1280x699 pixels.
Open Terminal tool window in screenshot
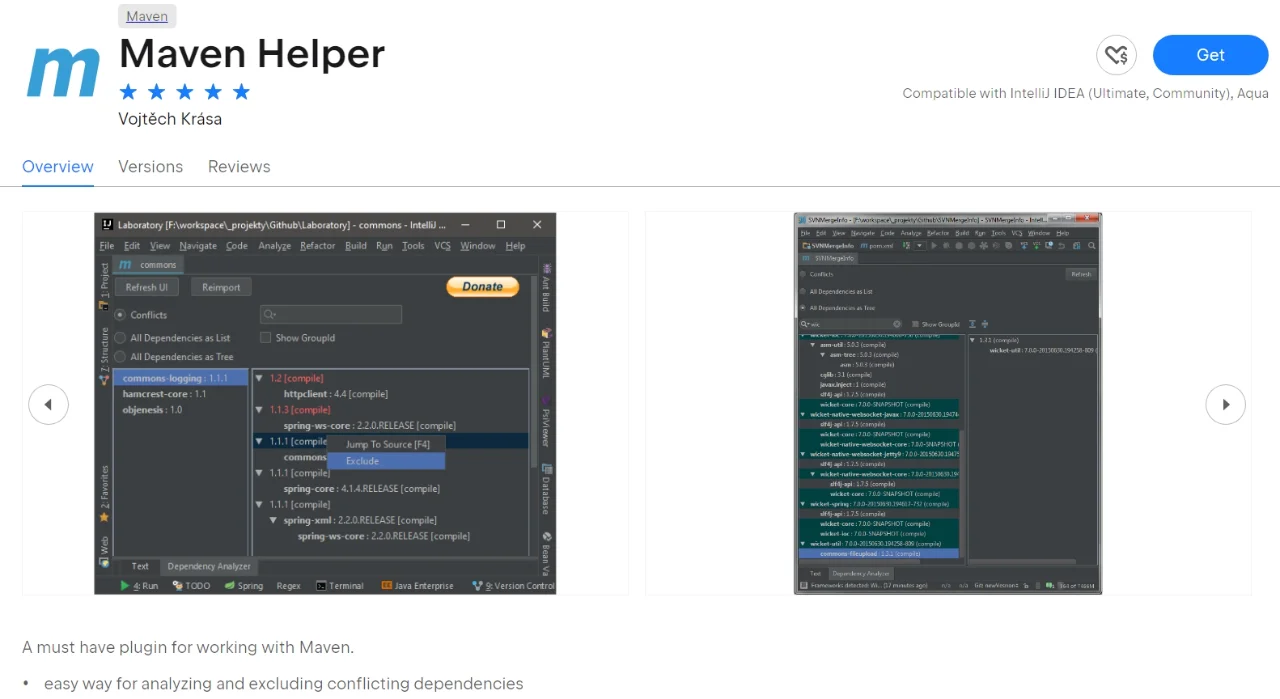coord(340,586)
